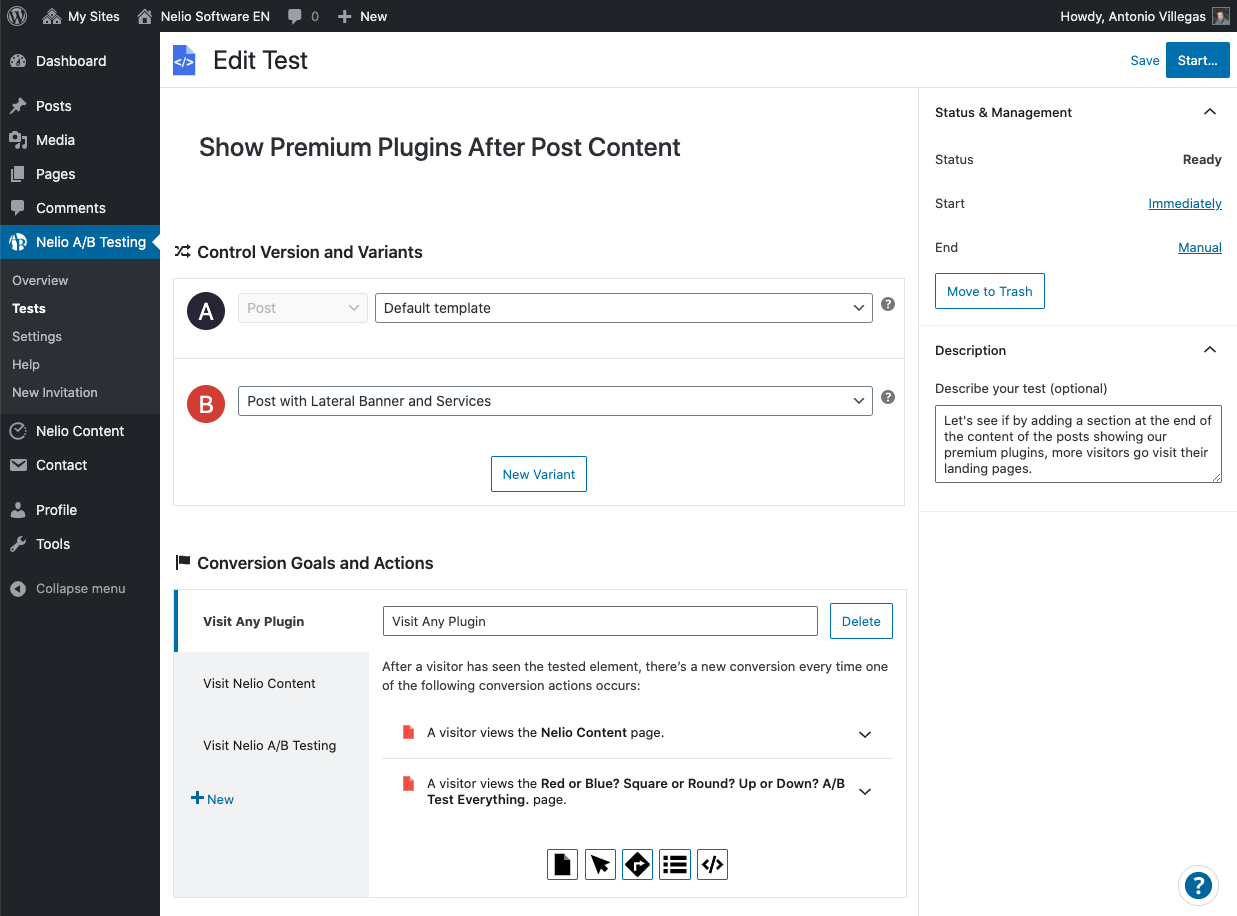Select the Visit Nelio Content goal tab
This screenshot has width=1237, height=916.
coord(271,683)
